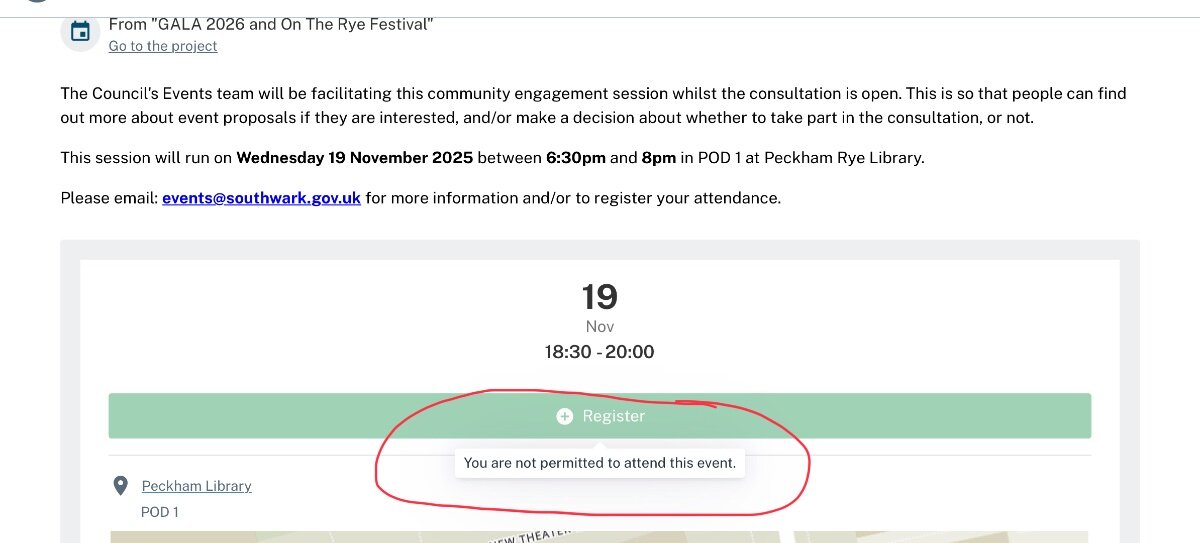The height and width of the screenshot is (543, 1200).
Task: Open the Peckham Library venue link
Action: pyautogui.click(x=197, y=486)
